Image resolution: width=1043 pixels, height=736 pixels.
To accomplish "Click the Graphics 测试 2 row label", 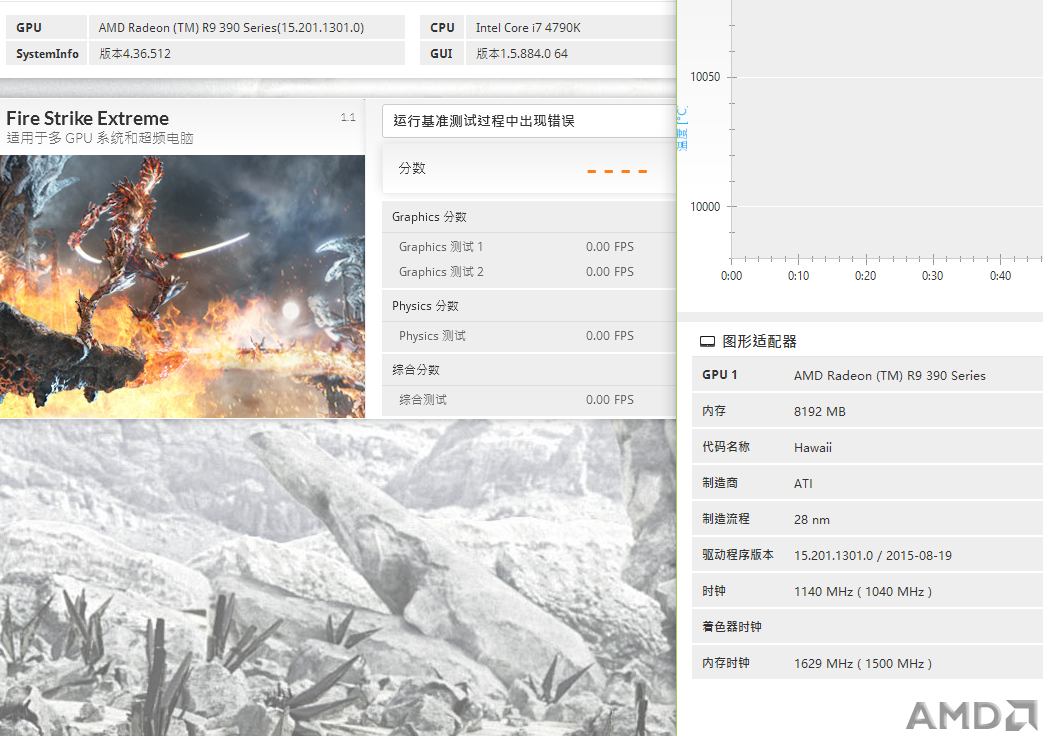I will [x=441, y=272].
